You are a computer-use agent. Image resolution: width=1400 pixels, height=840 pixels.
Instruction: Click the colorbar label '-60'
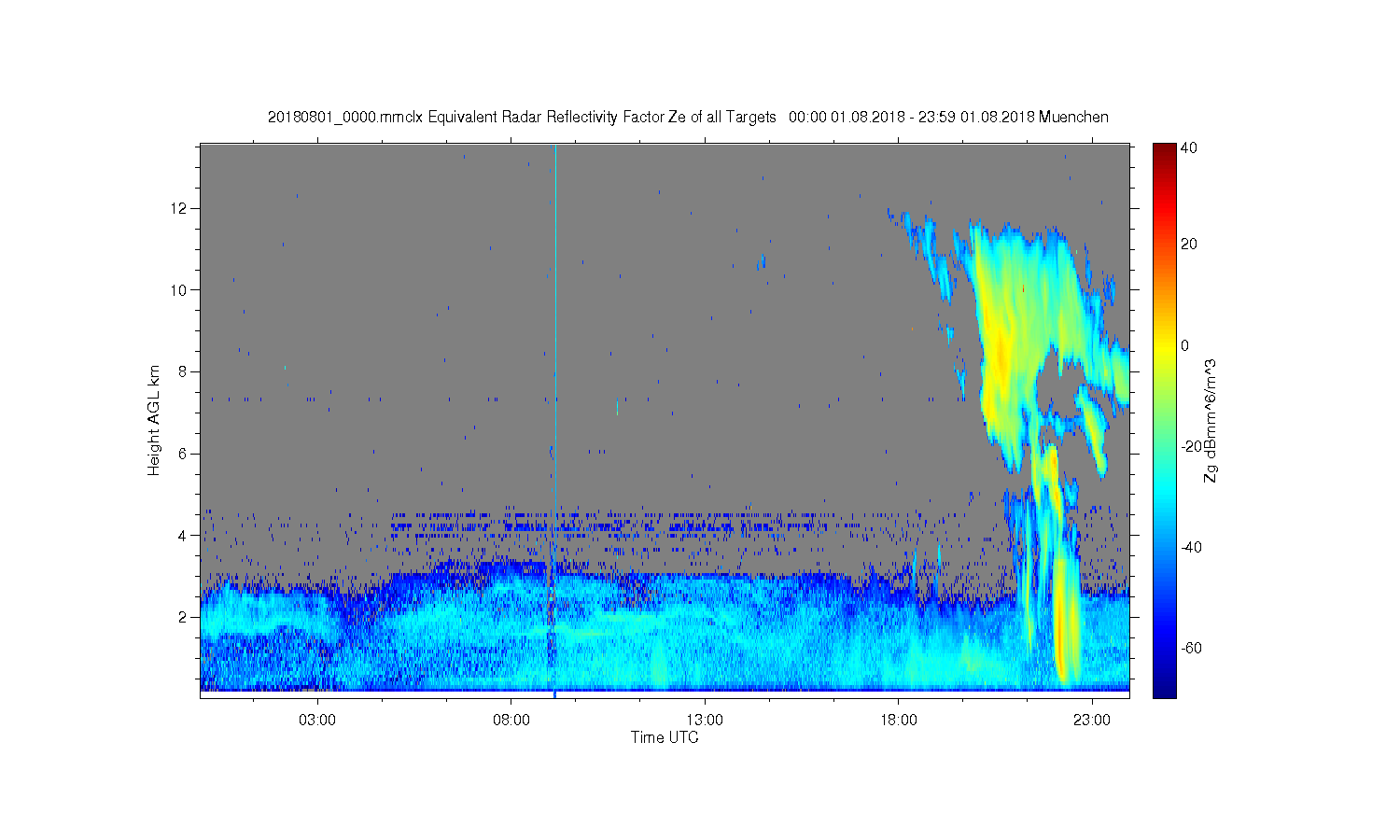[x=1191, y=648]
